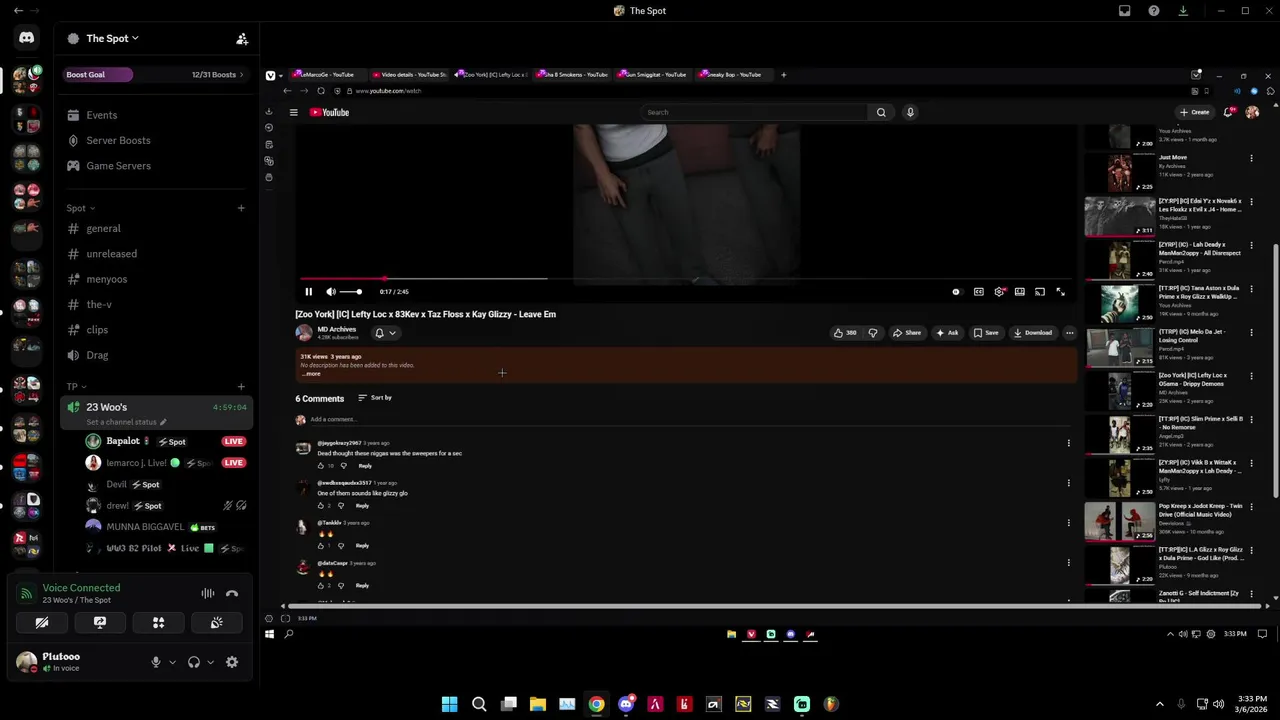1280x720 pixels.
Task: Dislike the Leave Em video
Action: pyautogui.click(x=872, y=333)
